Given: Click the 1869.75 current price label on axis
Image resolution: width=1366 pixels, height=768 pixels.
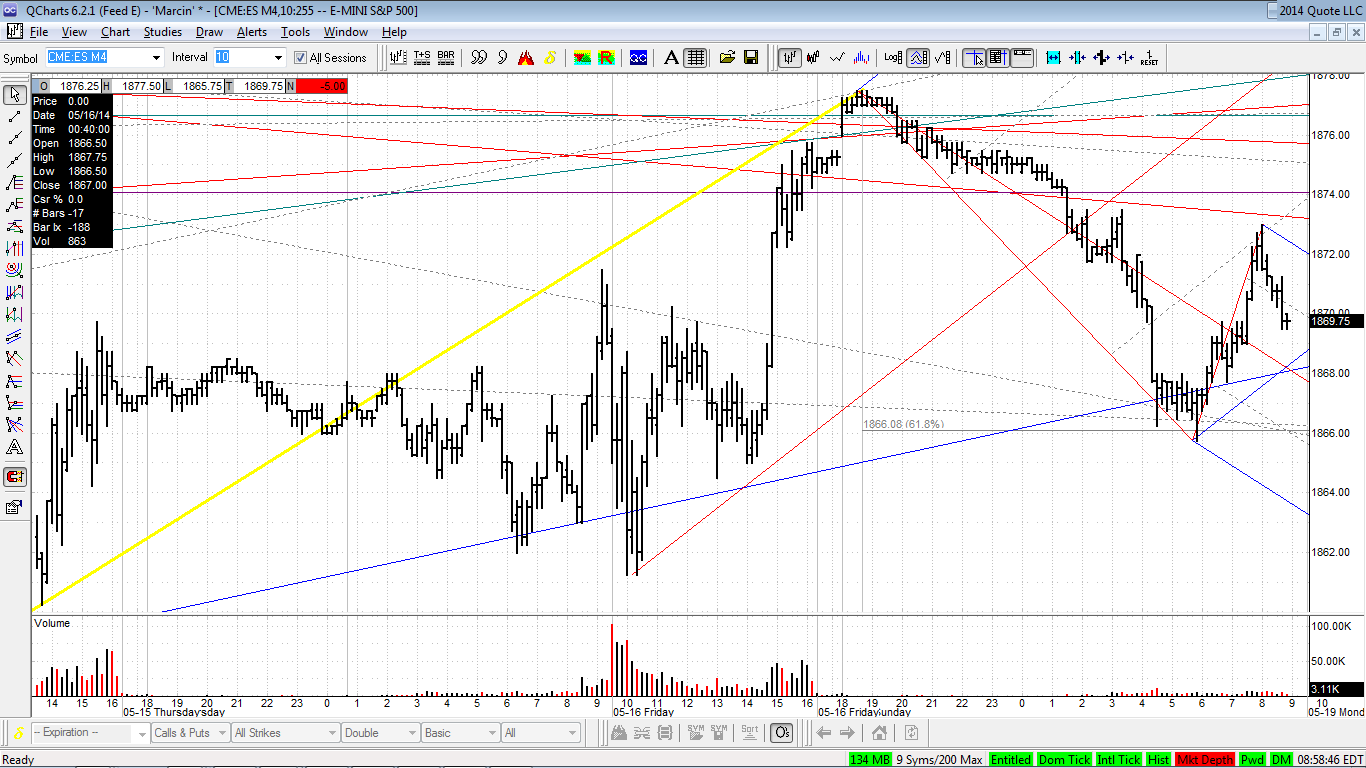Looking at the screenshot, I should (x=1336, y=321).
